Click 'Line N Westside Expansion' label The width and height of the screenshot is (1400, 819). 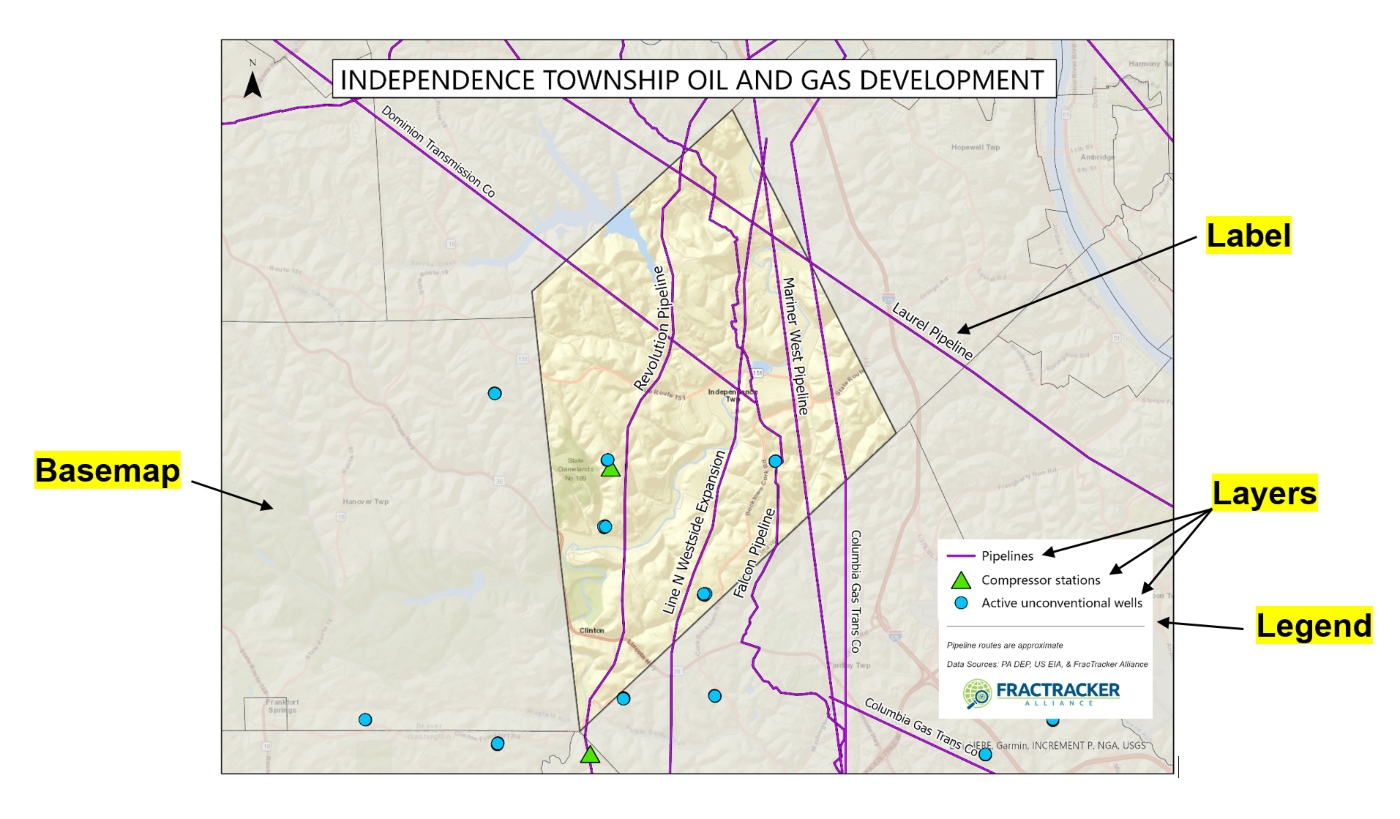(692, 531)
